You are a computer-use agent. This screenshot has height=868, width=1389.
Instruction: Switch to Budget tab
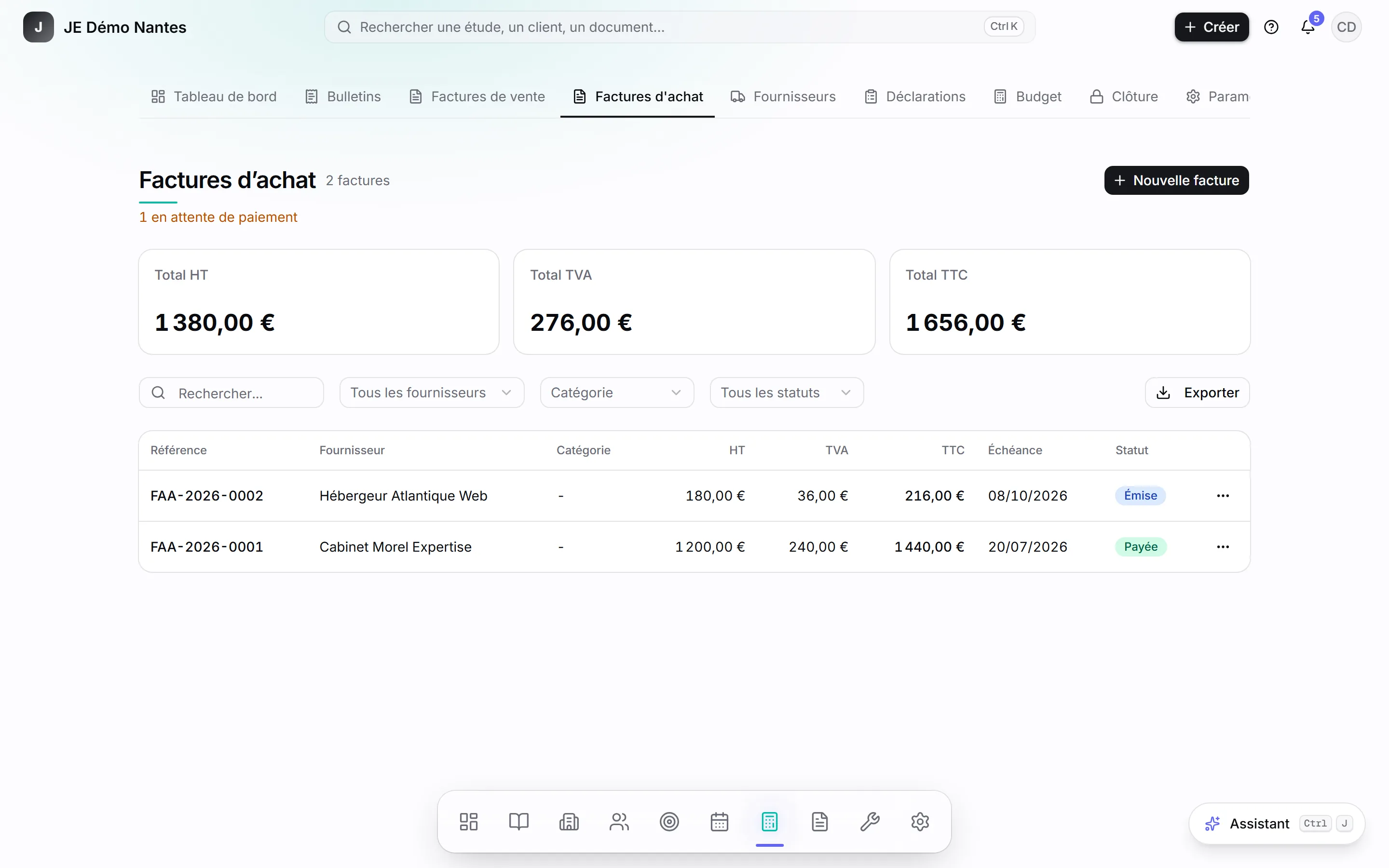[1028, 96]
